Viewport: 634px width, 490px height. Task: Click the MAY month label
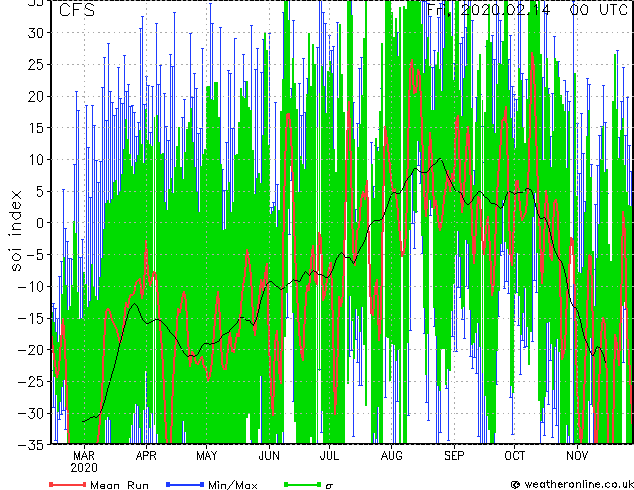tap(207, 456)
